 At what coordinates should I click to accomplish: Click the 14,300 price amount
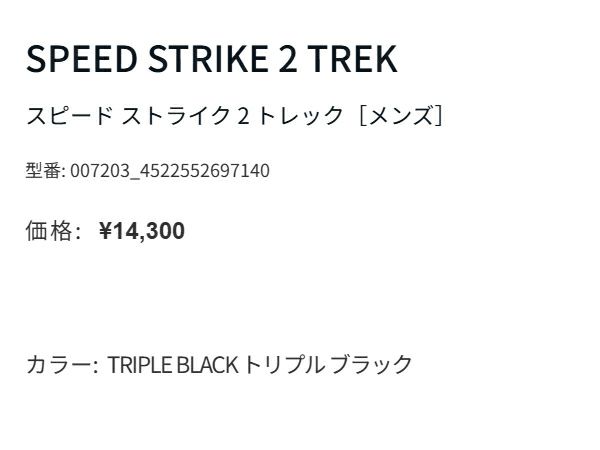point(149,232)
